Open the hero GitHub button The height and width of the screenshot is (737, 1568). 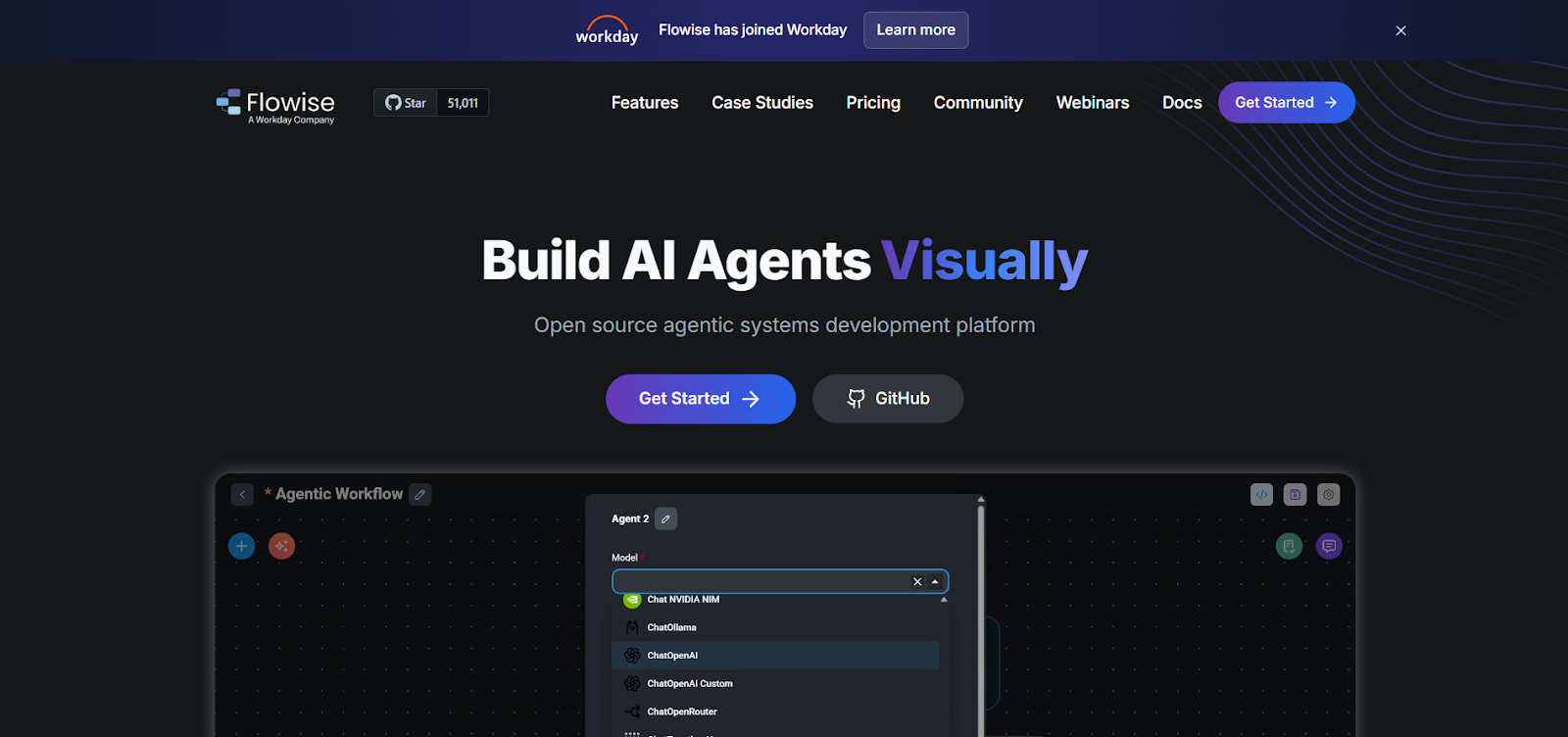click(x=888, y=399)
